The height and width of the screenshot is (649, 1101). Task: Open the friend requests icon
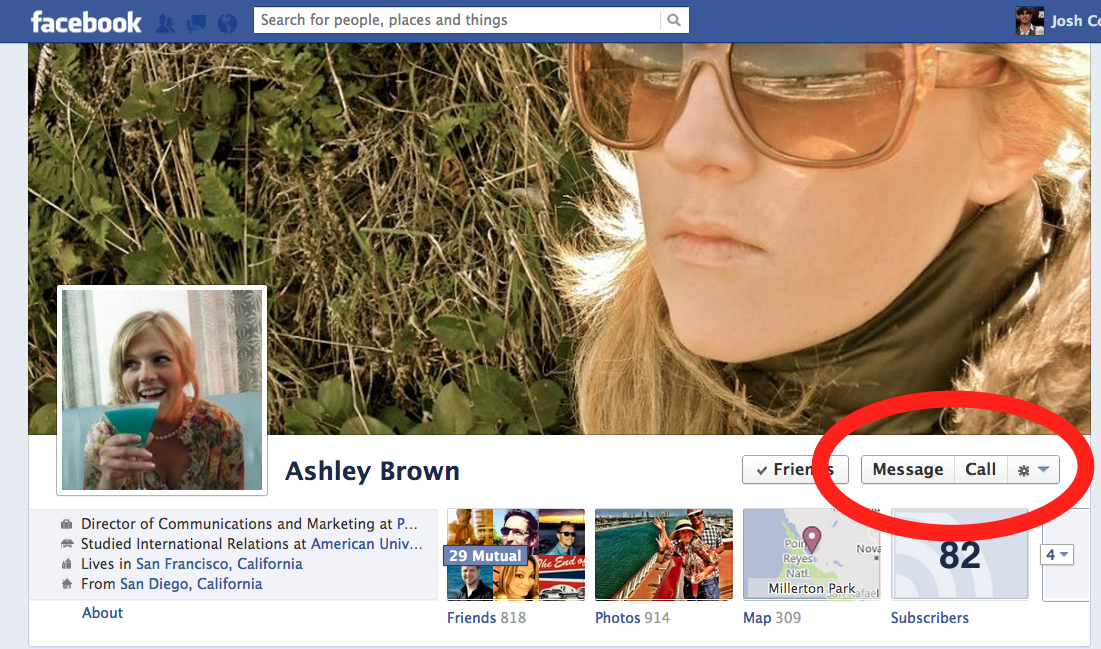tap(166, 23)
